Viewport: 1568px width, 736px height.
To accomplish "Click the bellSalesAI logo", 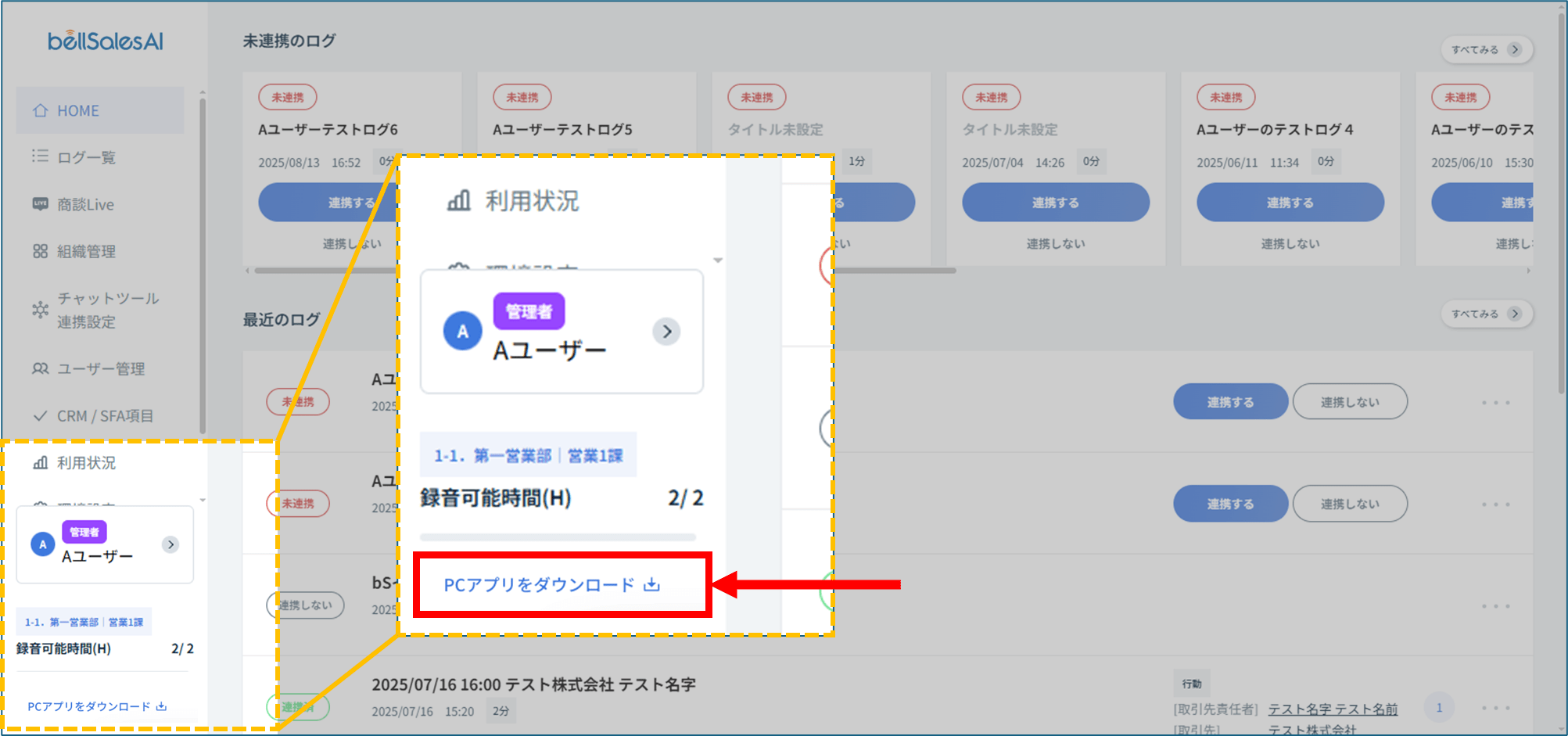I will [106, 41].
